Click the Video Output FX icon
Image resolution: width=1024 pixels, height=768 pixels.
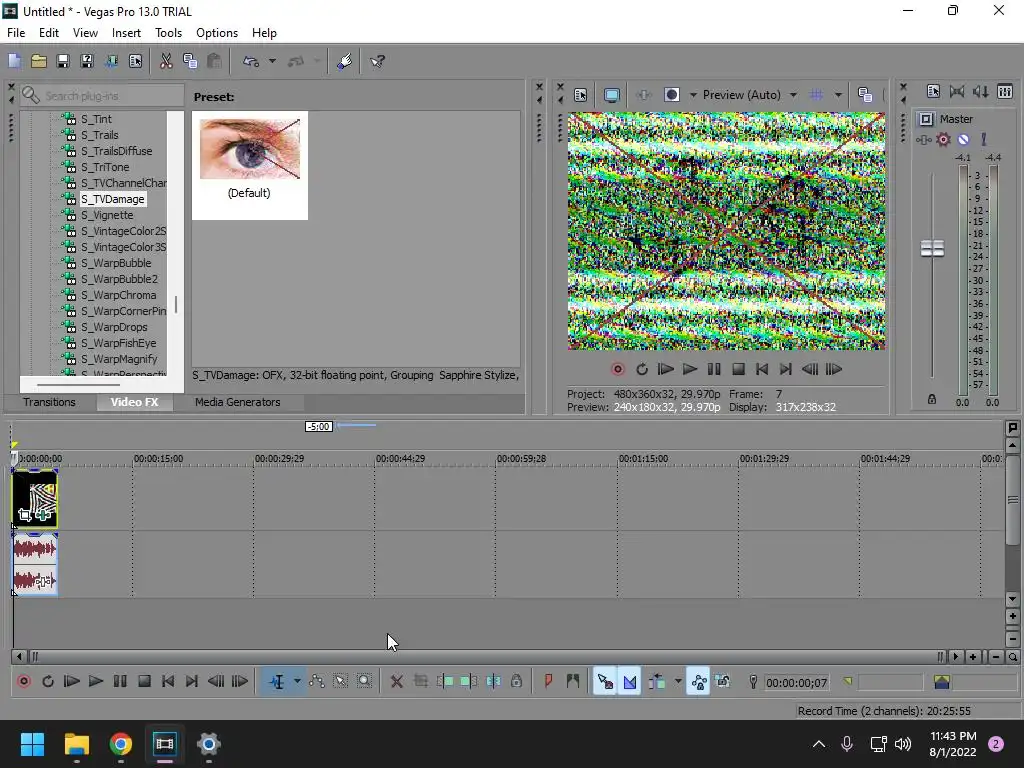[643, 95]
